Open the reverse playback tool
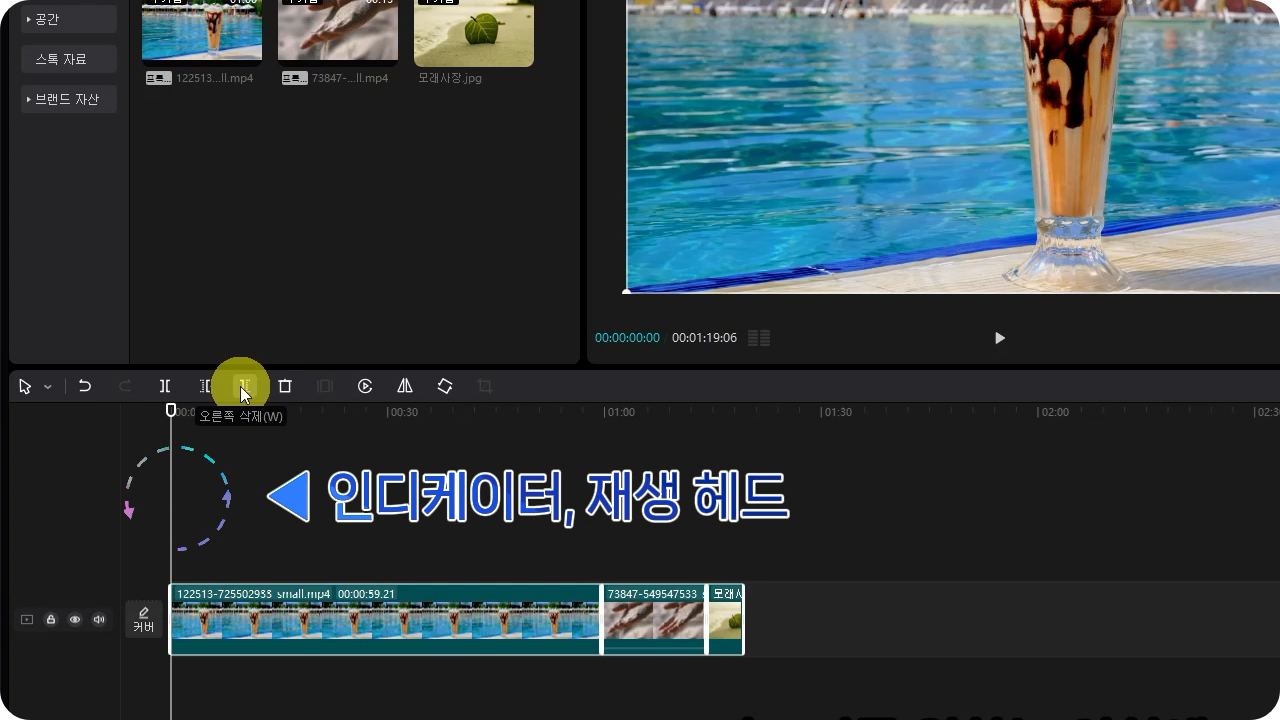 coord(365,386)
